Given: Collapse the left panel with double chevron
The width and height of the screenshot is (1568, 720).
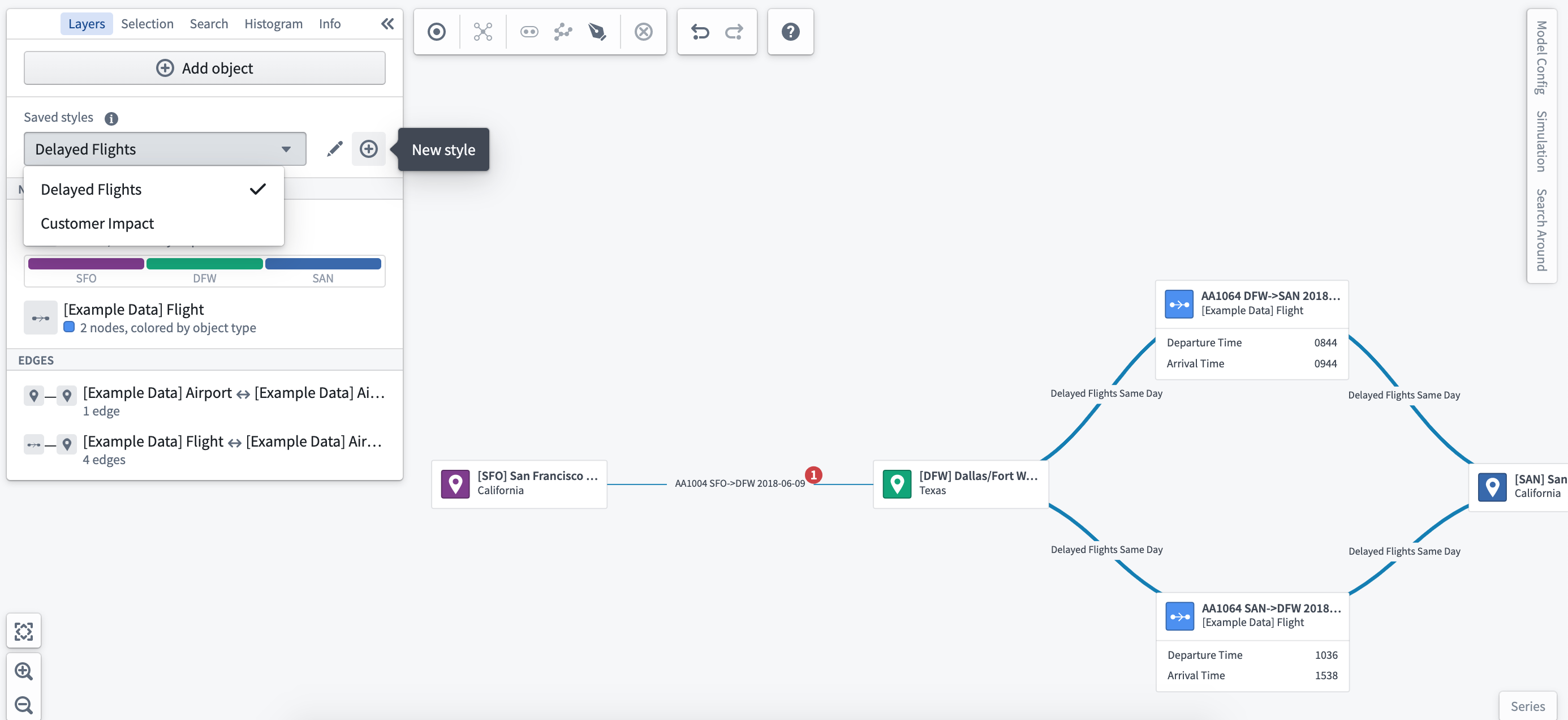Looking at the screenshot, I should [387, 24].
